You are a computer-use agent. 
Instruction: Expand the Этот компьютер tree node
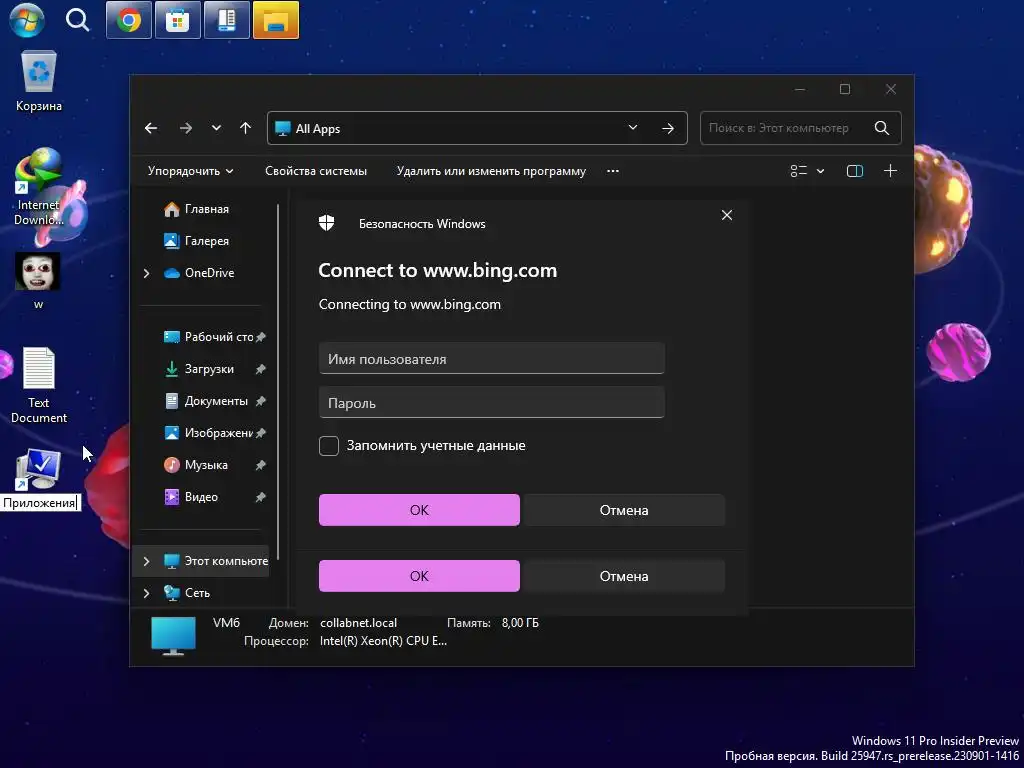tap(146, 561)
